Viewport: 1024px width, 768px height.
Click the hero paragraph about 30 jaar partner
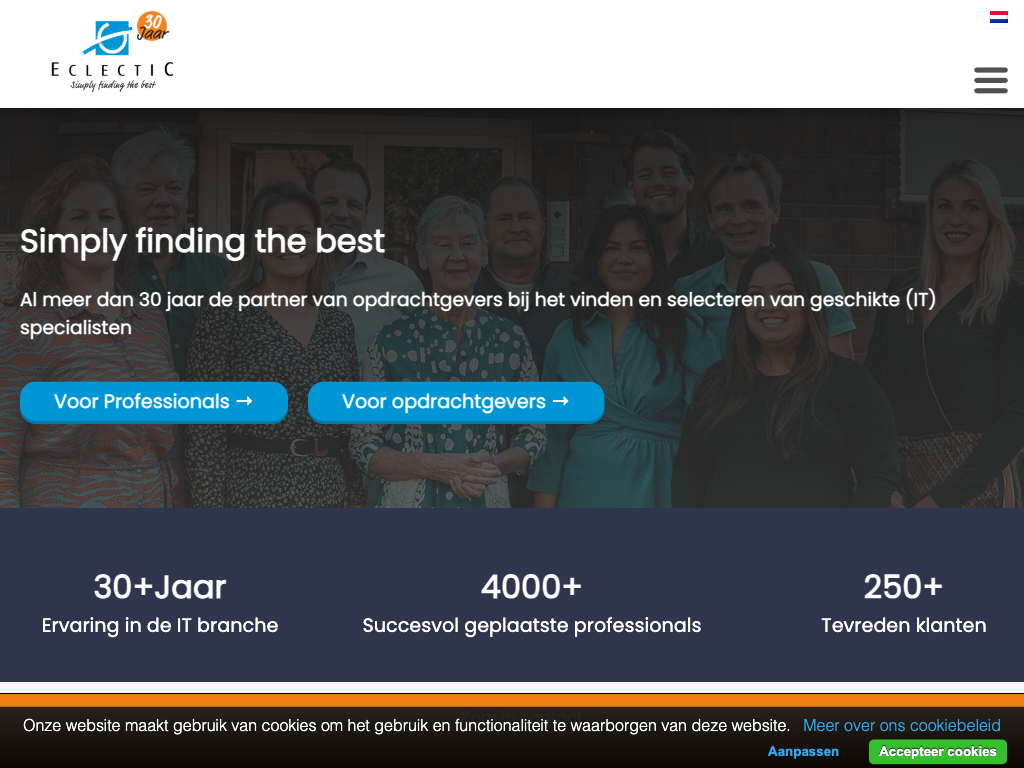[x=478, y=313]
